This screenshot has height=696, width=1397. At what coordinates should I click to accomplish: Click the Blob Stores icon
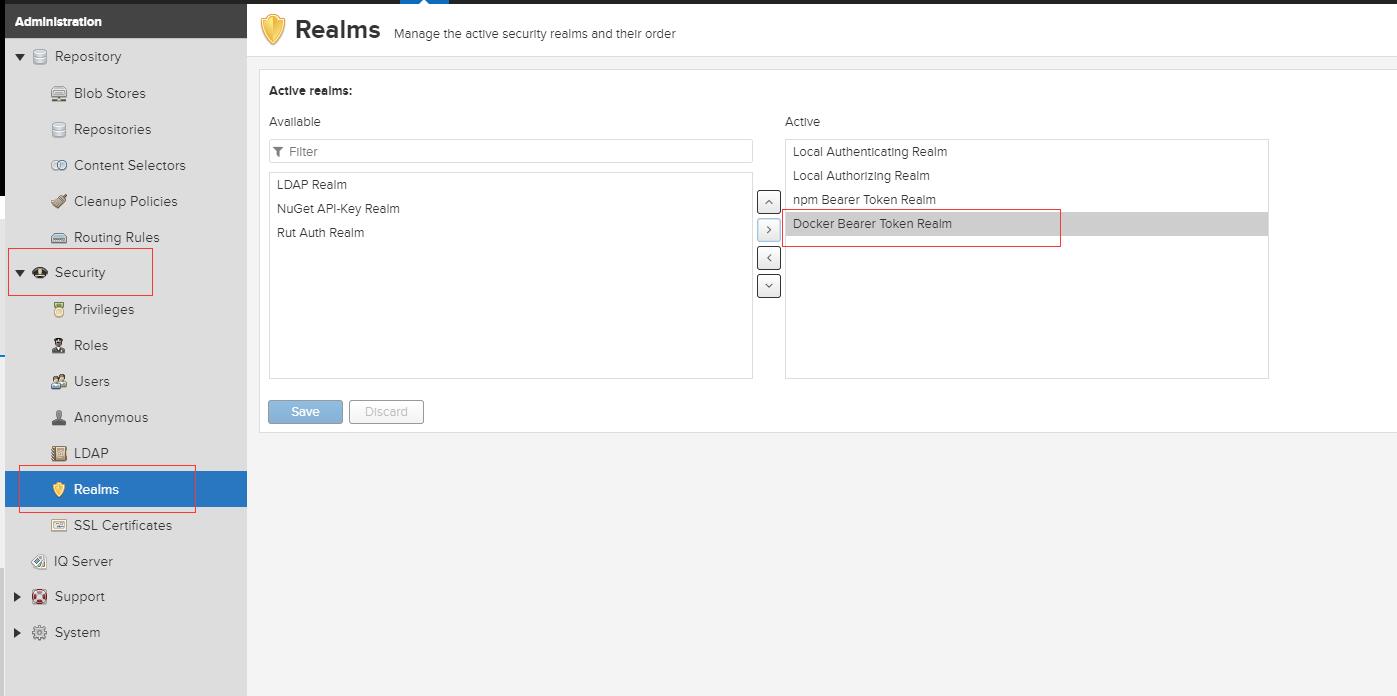click(x=59, y=93)
